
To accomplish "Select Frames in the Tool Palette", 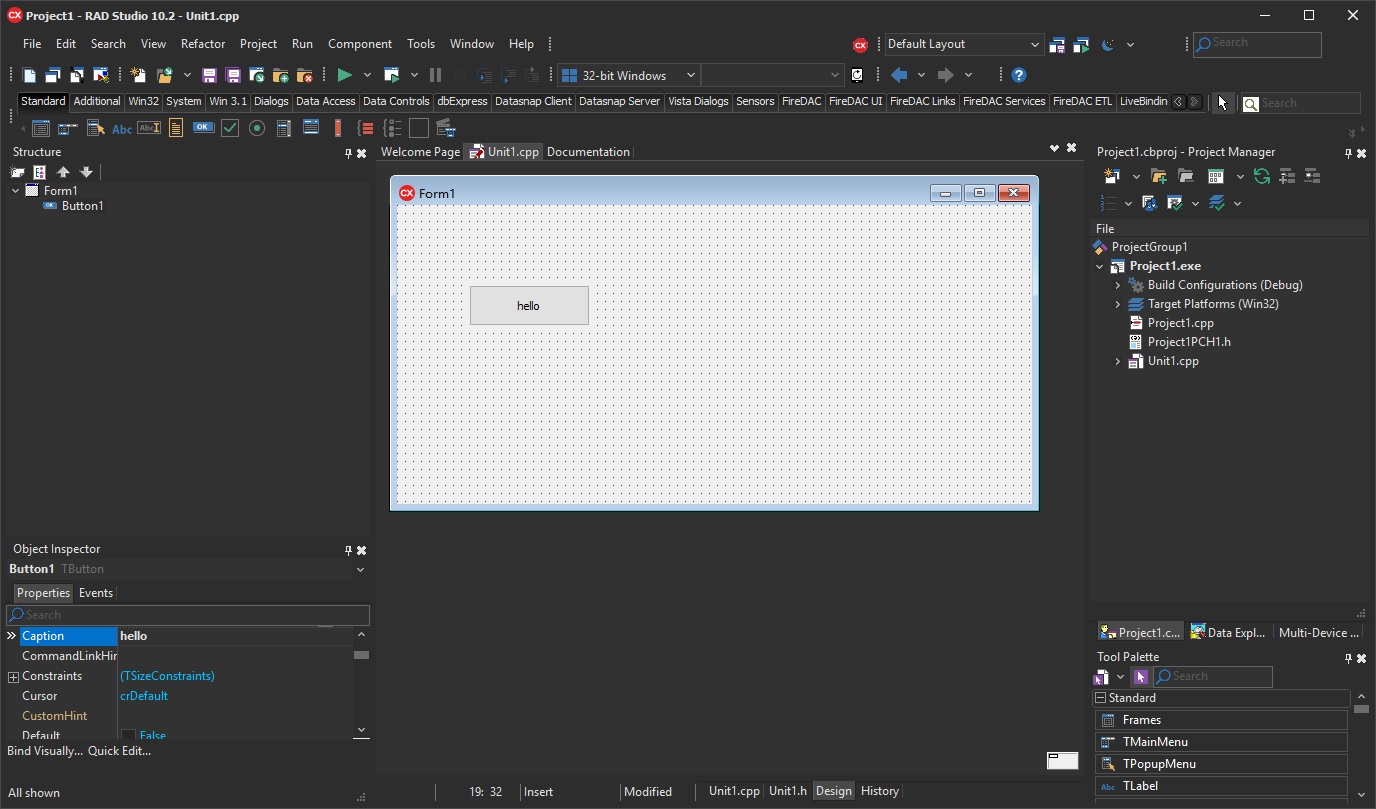I will point(1222,720).
